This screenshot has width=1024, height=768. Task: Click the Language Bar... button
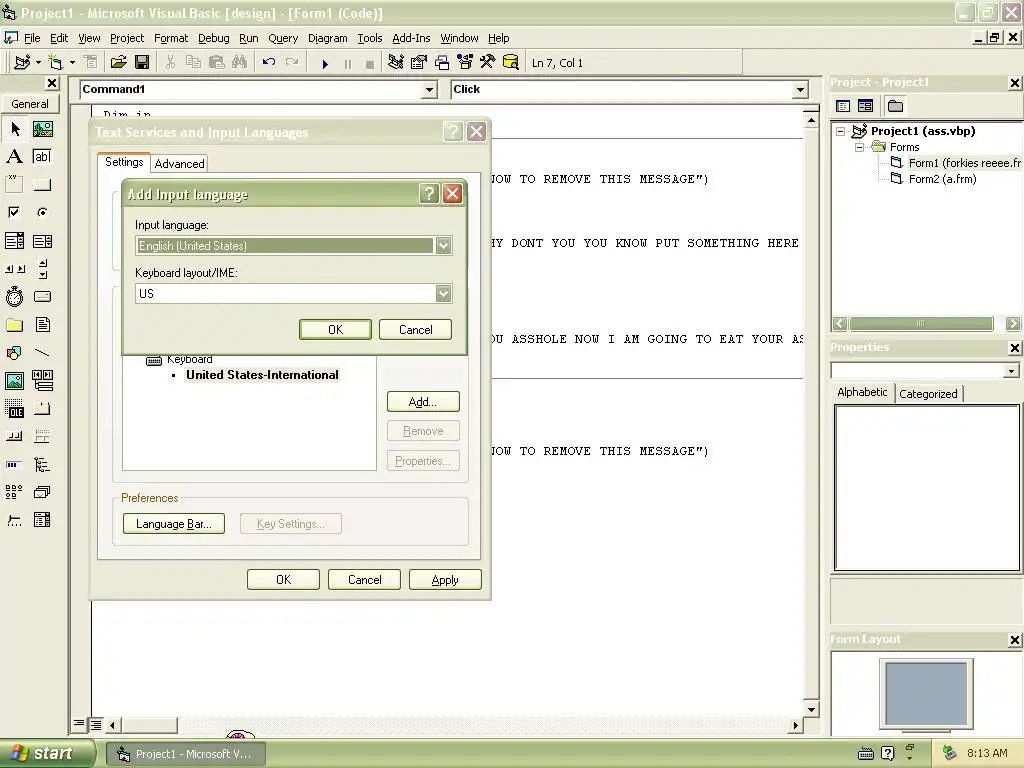pyautogui.click(x=174, y=524)
